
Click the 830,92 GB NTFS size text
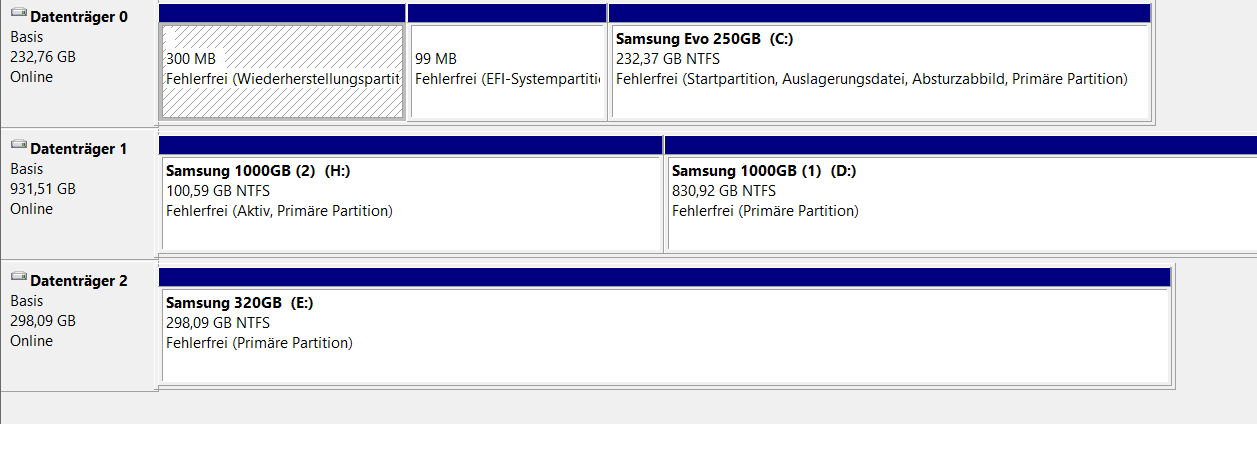pos(724,191)
